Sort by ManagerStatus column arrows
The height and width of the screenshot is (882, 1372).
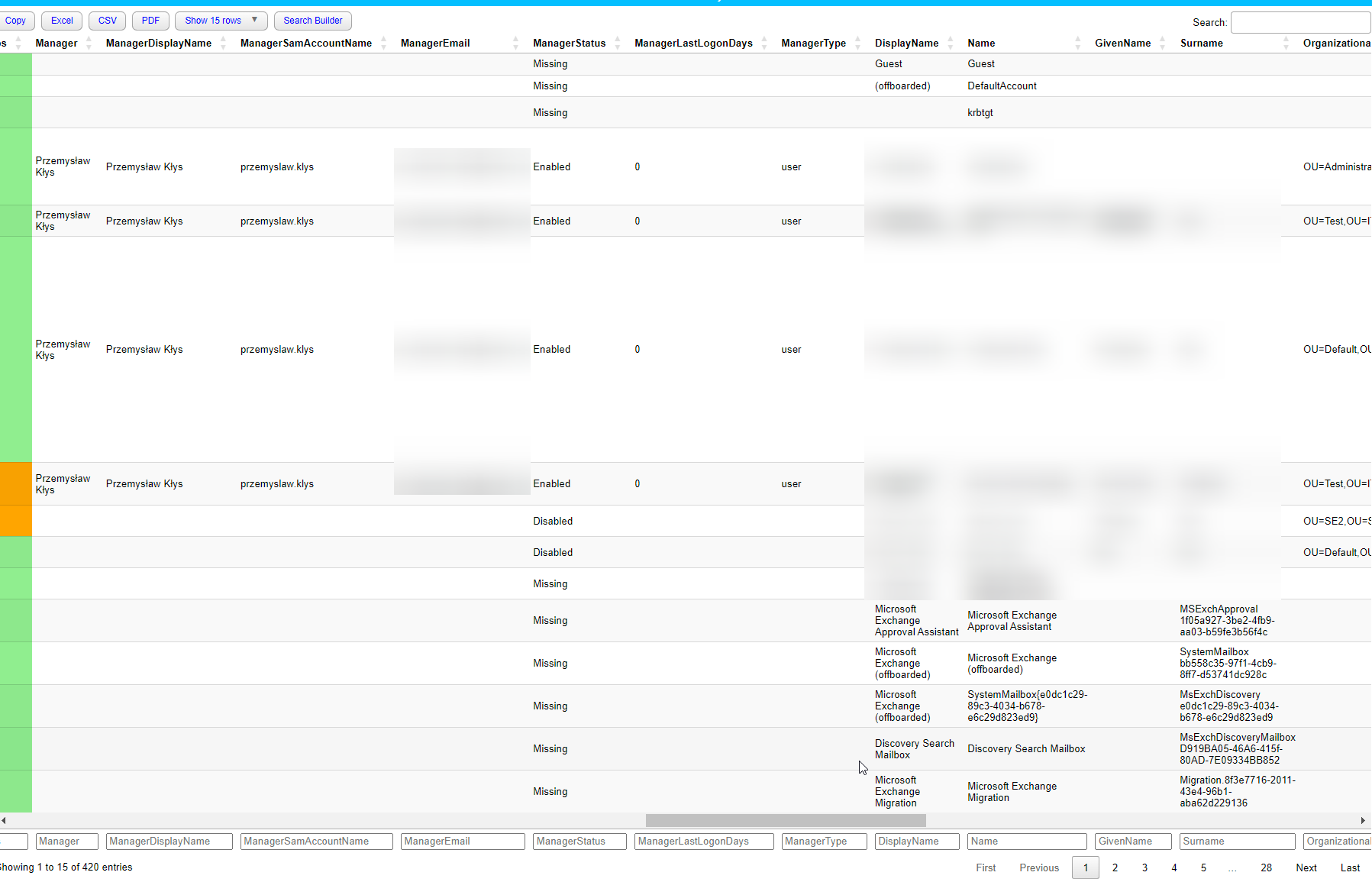(618, 44)
